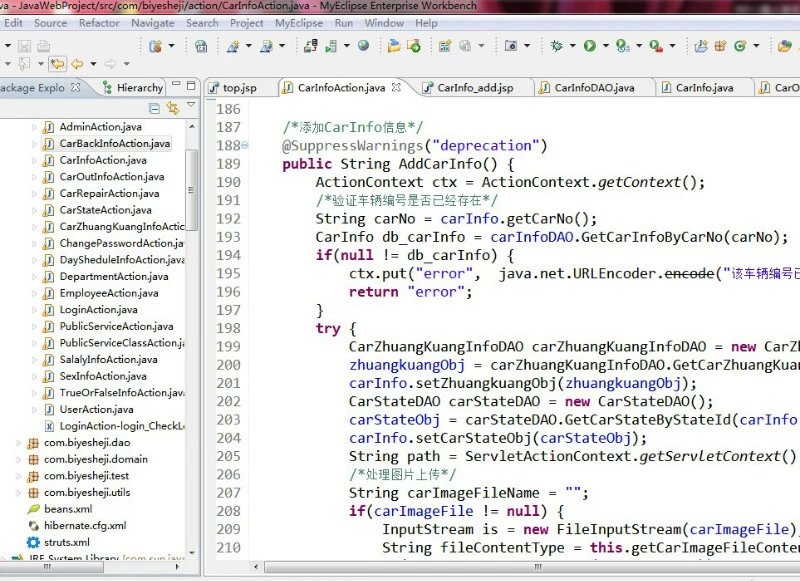Expand the com.biyesheji.domain package
The image size is (800, 581).
tap(18, 460)
